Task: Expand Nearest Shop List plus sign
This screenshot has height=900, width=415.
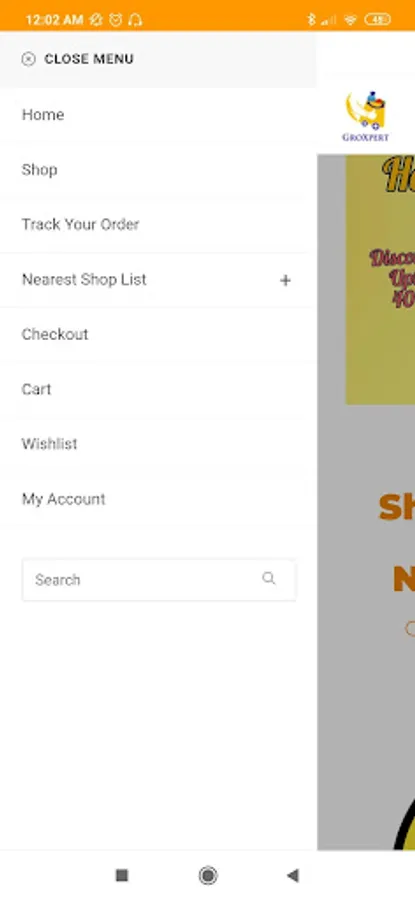Action: pos(285,280)
